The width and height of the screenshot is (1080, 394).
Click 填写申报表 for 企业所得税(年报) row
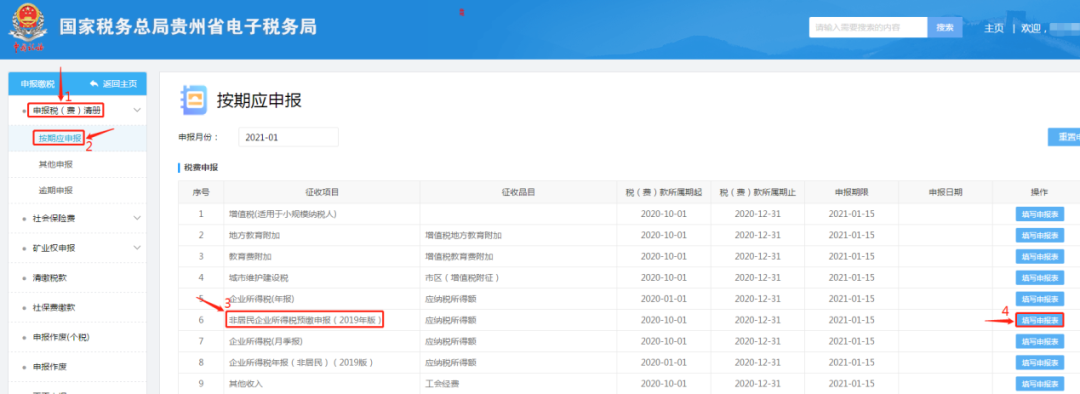pos(1039,300)
